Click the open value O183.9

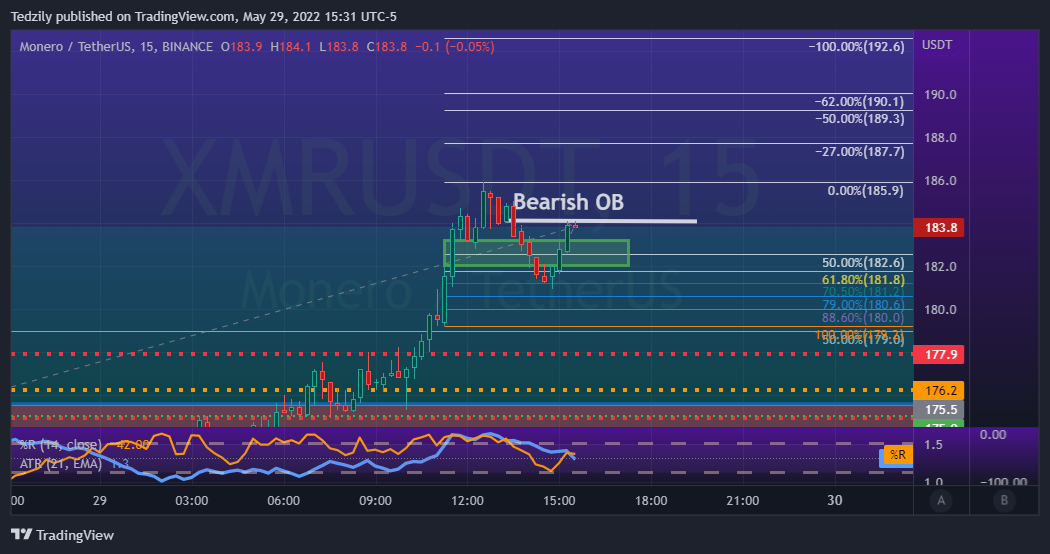[242, 47]
